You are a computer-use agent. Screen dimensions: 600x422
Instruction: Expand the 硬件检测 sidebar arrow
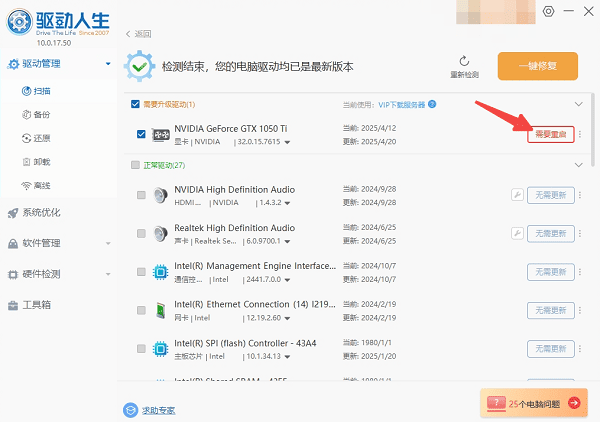[x=108, y=274]
